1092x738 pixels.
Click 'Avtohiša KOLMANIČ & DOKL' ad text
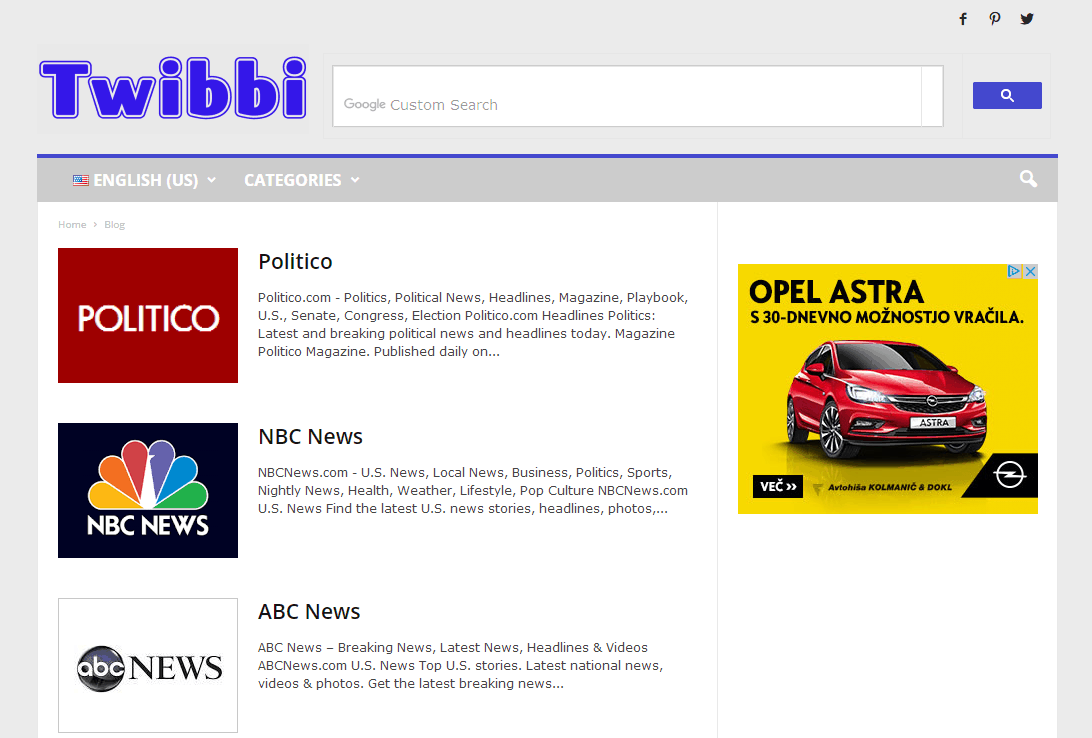point(889,487)
